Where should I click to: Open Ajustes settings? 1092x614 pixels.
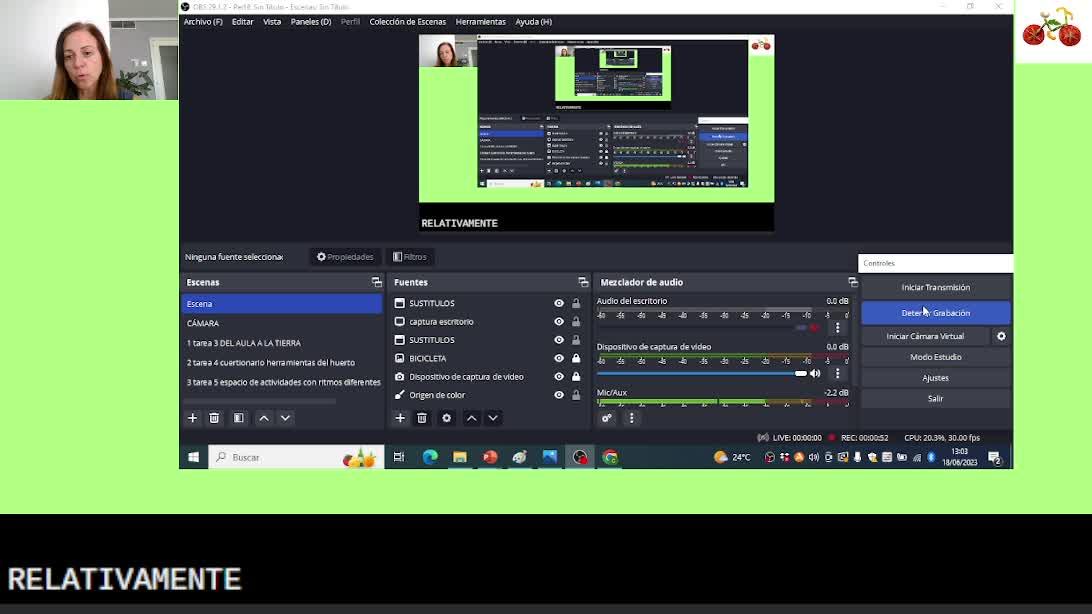(x=935, y=378)
